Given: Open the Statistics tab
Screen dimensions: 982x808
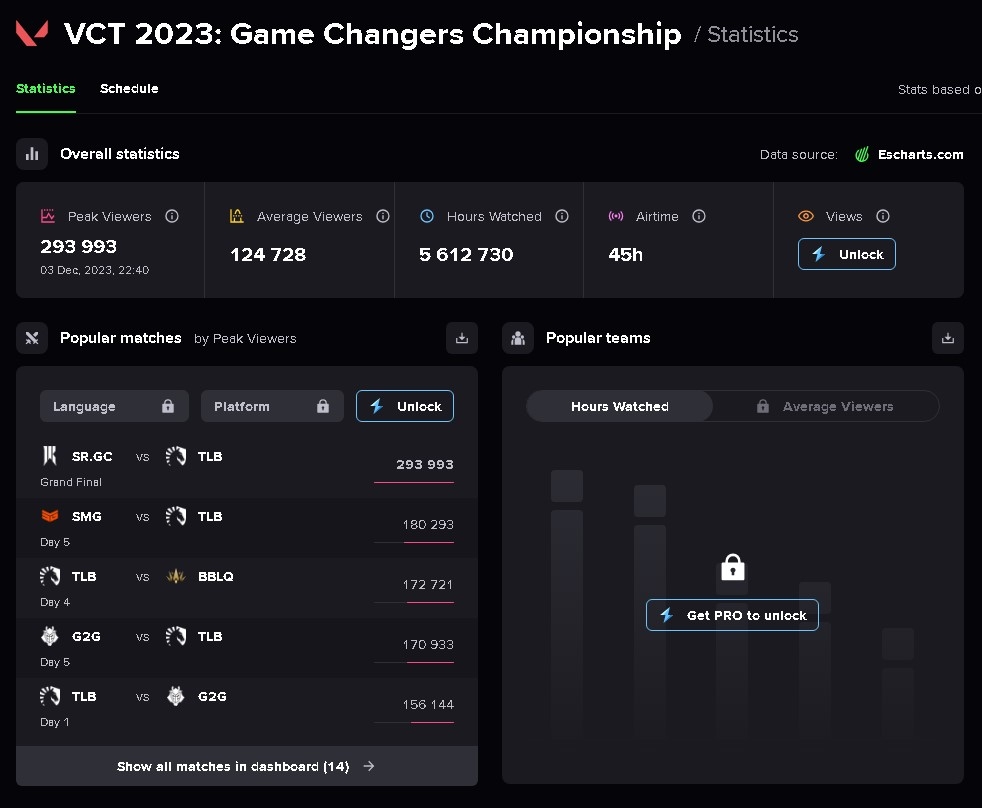Looking at the screenshot, I should point(45,88).
